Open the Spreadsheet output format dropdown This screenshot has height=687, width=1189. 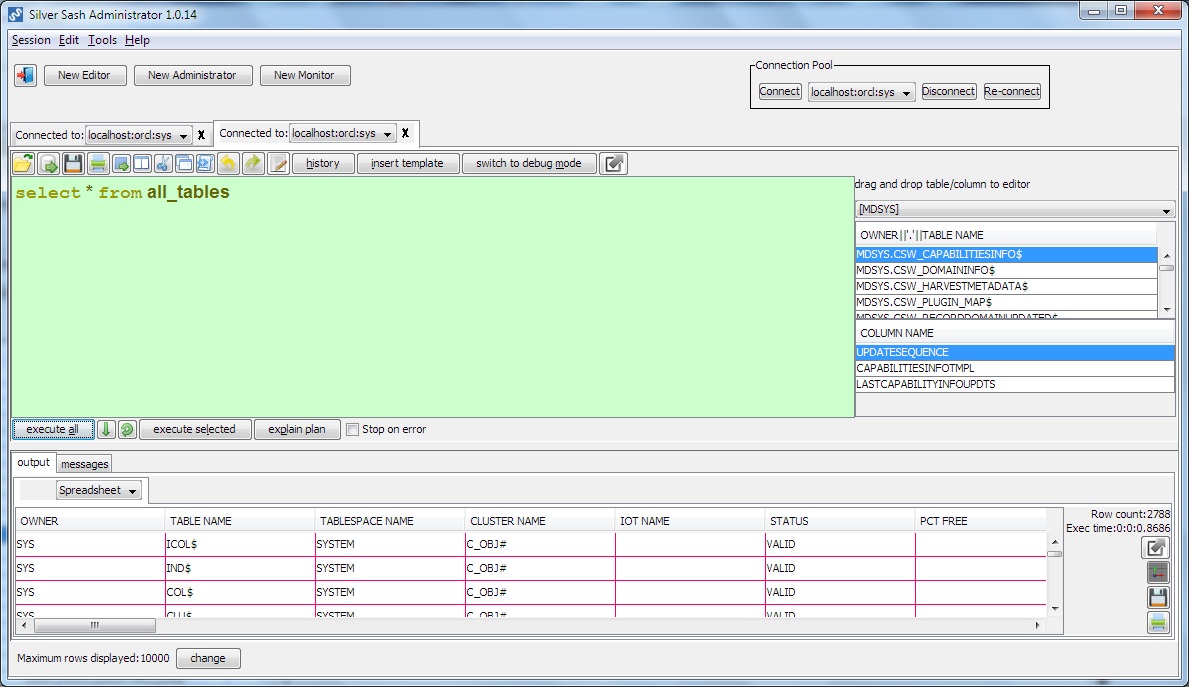point(99,490)
